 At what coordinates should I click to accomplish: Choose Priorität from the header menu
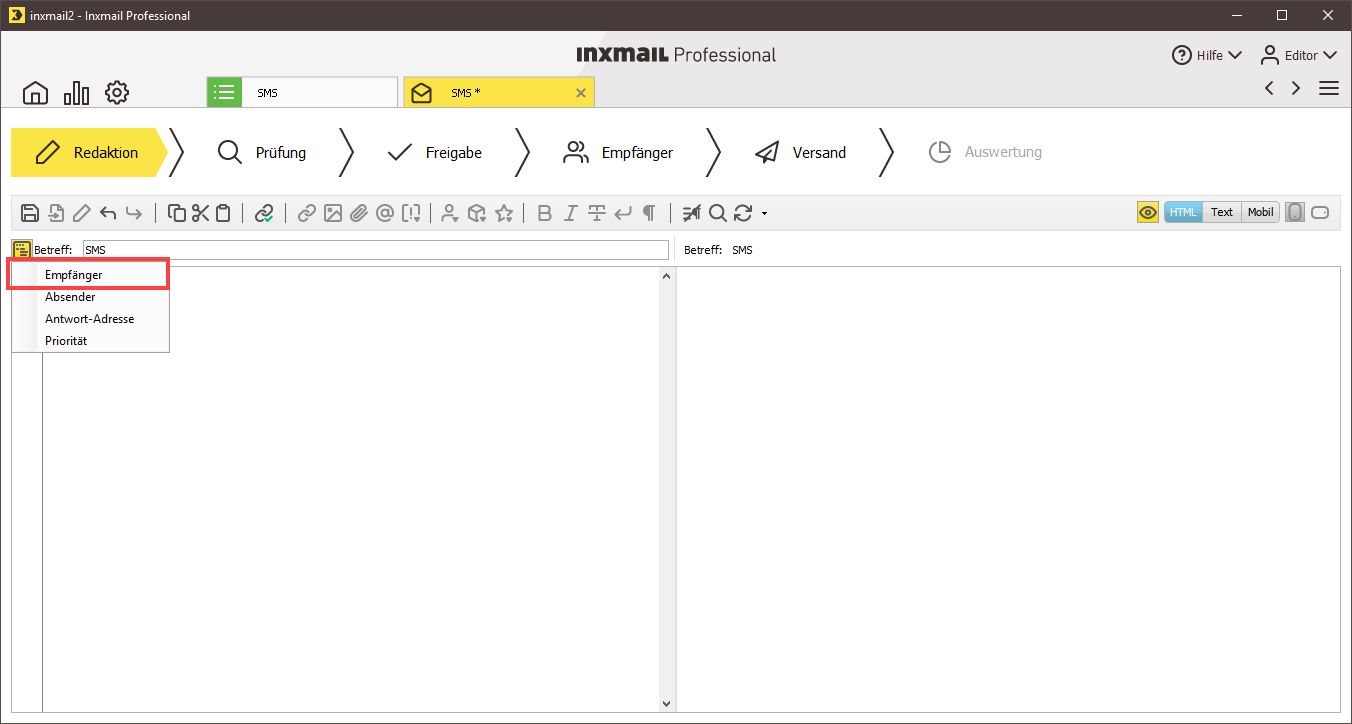pos(89,341)
